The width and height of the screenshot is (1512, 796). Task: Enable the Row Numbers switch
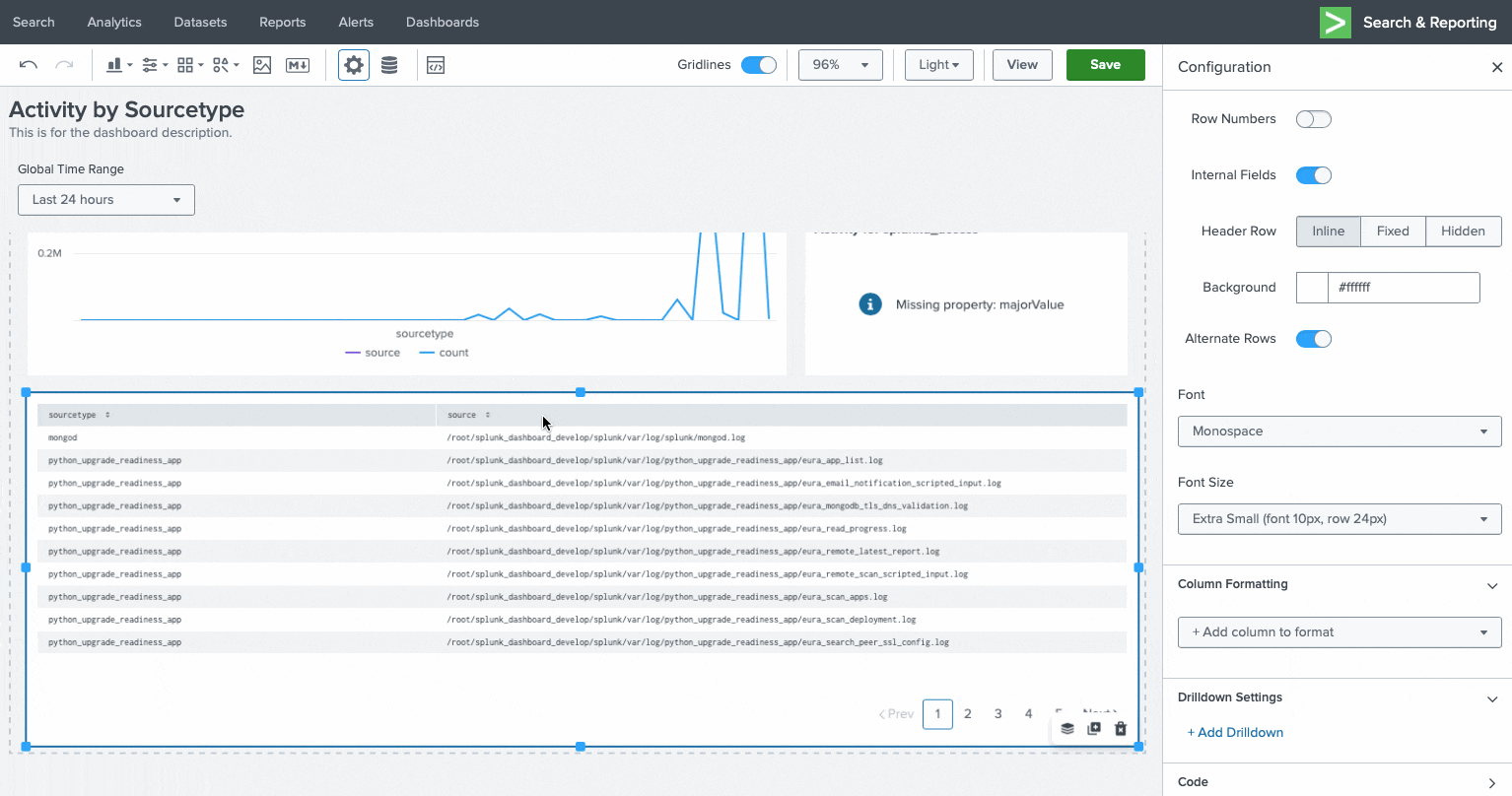(x=1313, y=119)
